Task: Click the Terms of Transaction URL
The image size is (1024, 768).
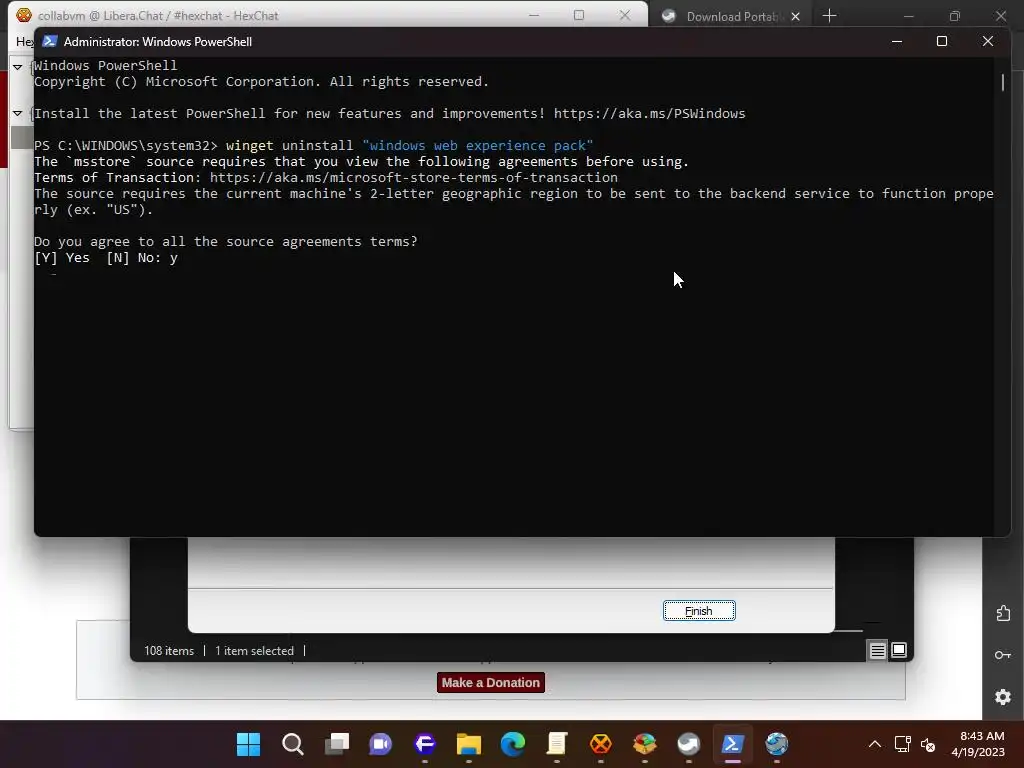Action: 413,178
